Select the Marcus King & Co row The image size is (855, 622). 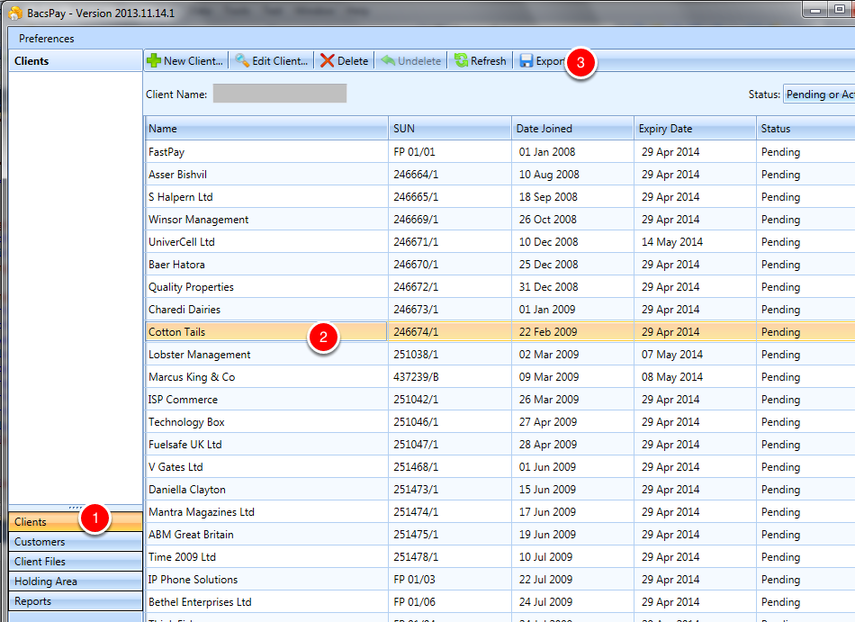click(500, 377)
